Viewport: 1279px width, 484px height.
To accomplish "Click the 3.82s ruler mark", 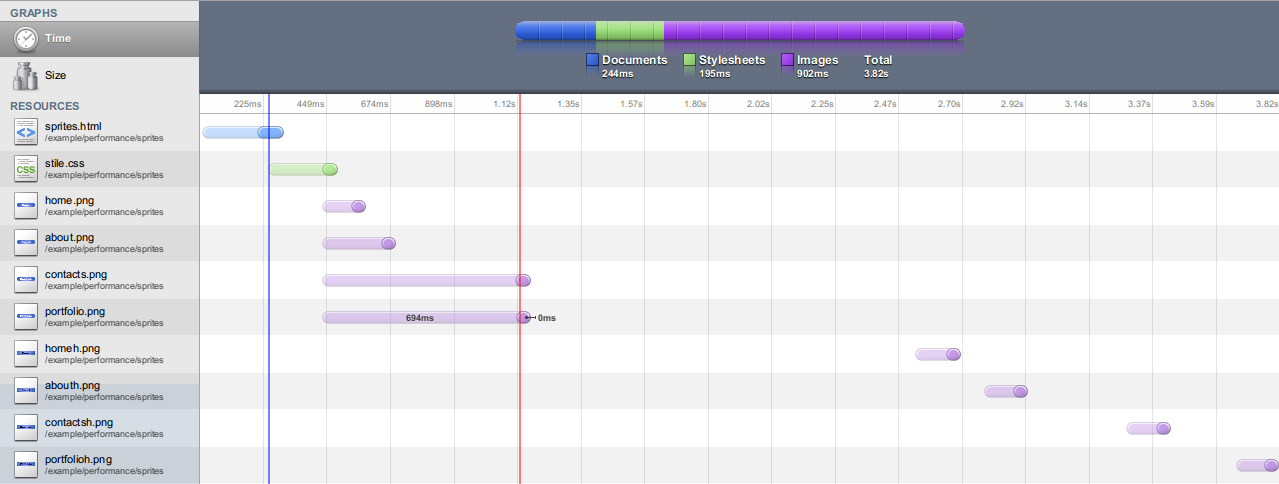I will [x=1266, y=103].
